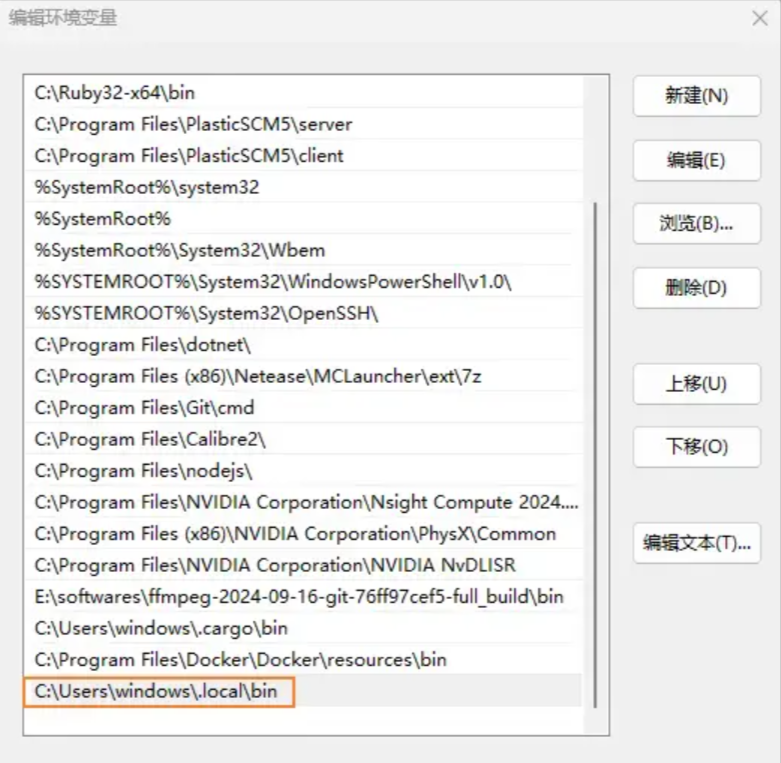Select %SystemRoot%\System32\Wbem entry
The height and width of the screenshot is (763, 781).
point(303,250)
